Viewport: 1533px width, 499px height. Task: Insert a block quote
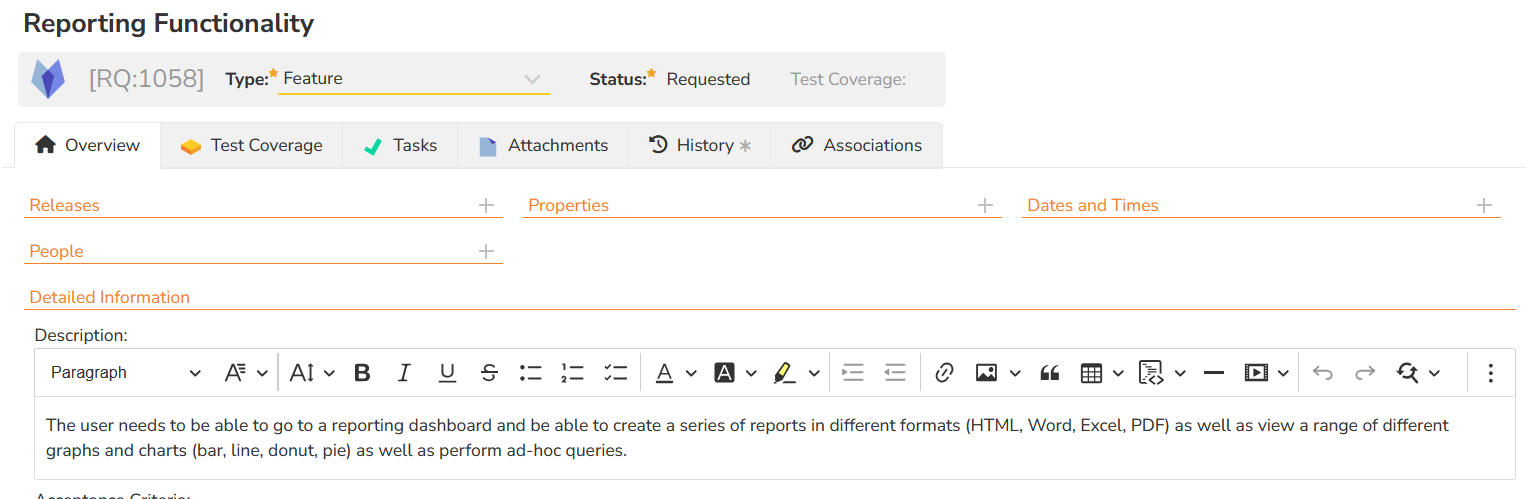1049,373
